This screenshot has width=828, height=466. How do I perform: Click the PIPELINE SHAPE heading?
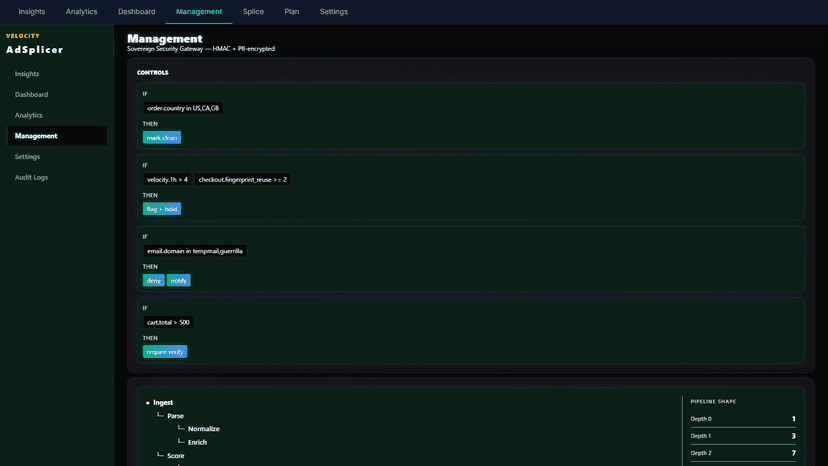point(713,402)
